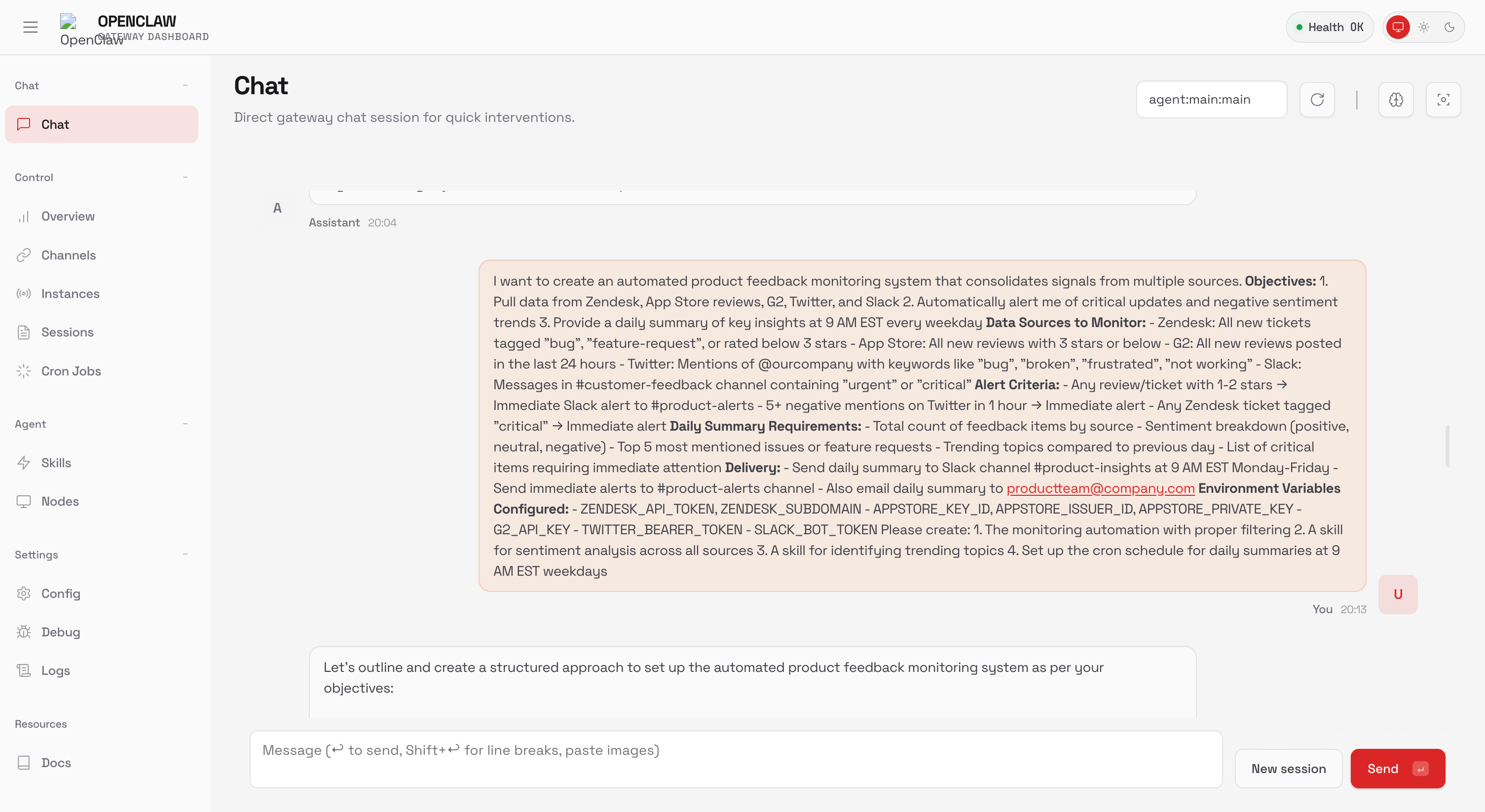1485x812 pixels.
Task: Open the Debug page
Action: pos(61,631)
